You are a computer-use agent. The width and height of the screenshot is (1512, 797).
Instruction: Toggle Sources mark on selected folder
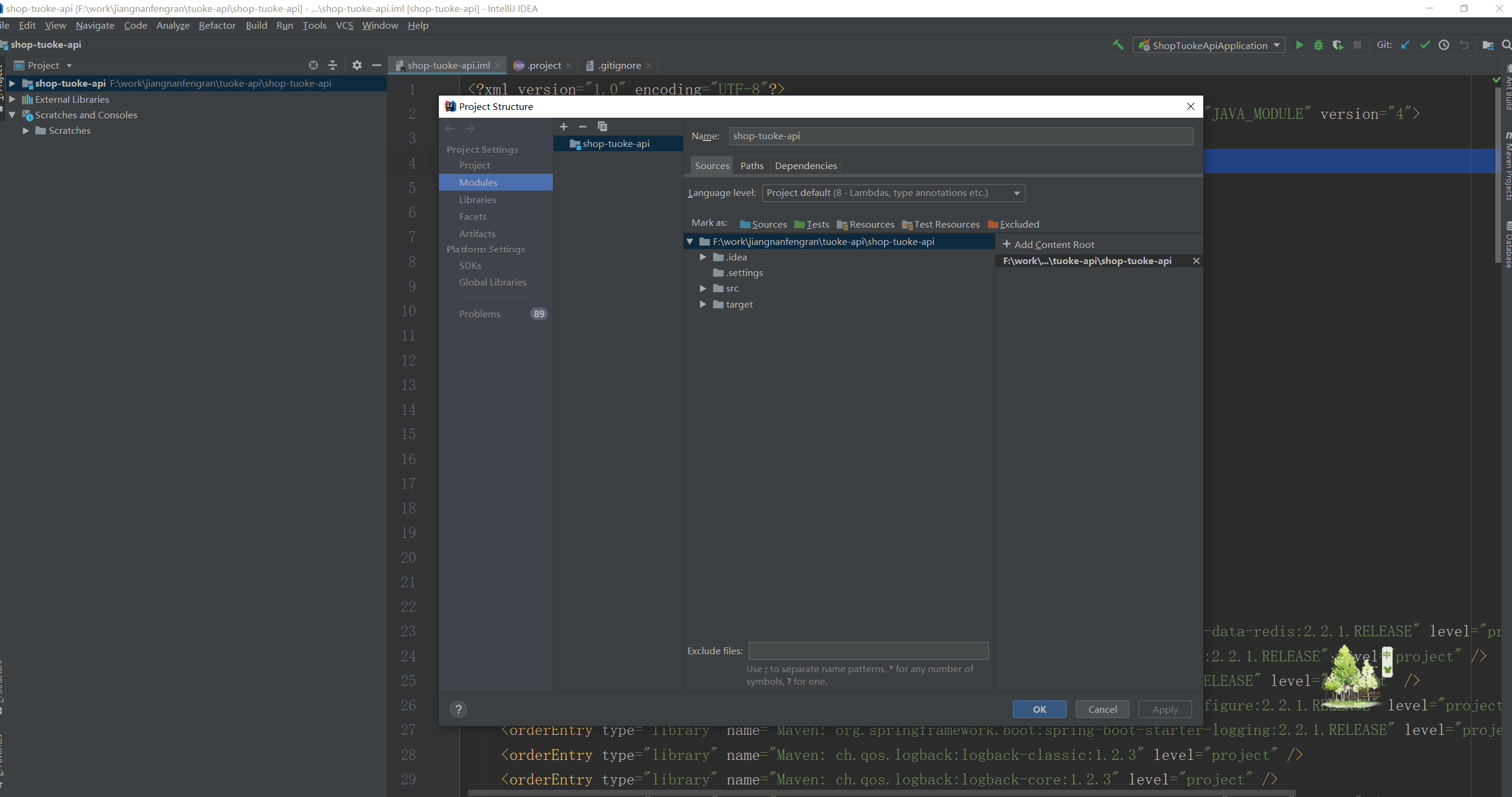coord(761,223)
